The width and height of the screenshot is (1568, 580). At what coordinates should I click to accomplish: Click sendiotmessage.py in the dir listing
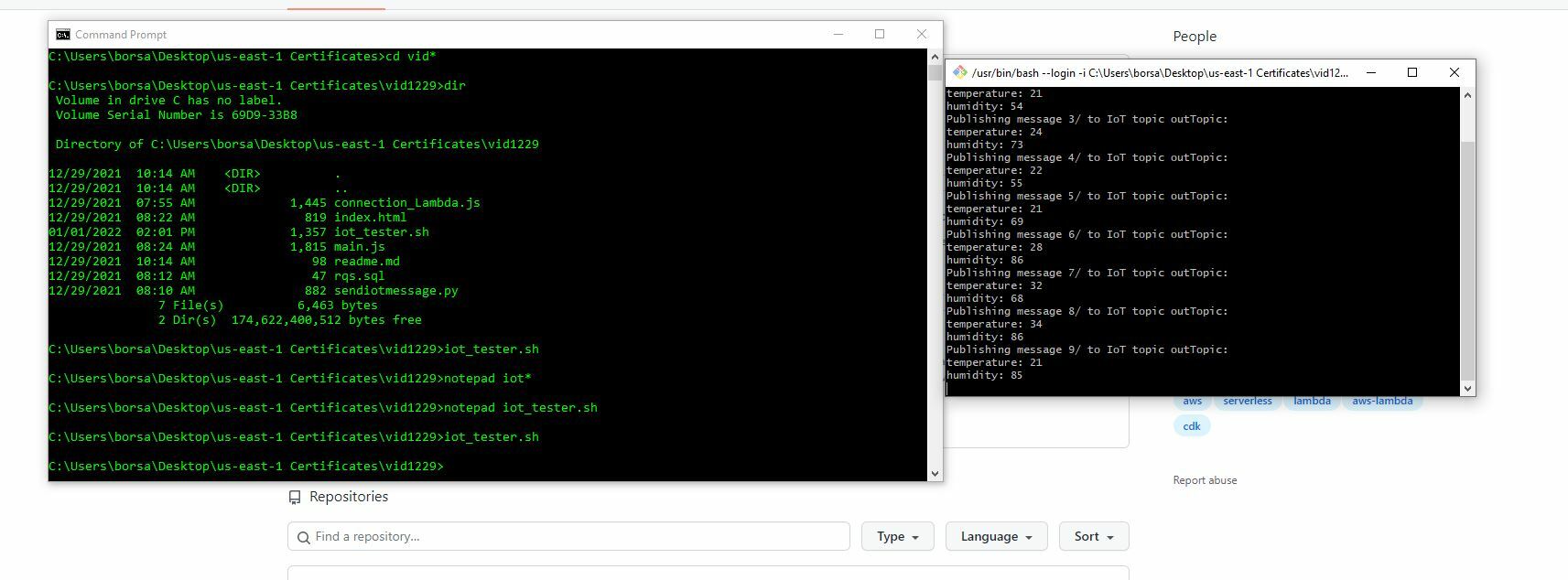click(396, 291)
